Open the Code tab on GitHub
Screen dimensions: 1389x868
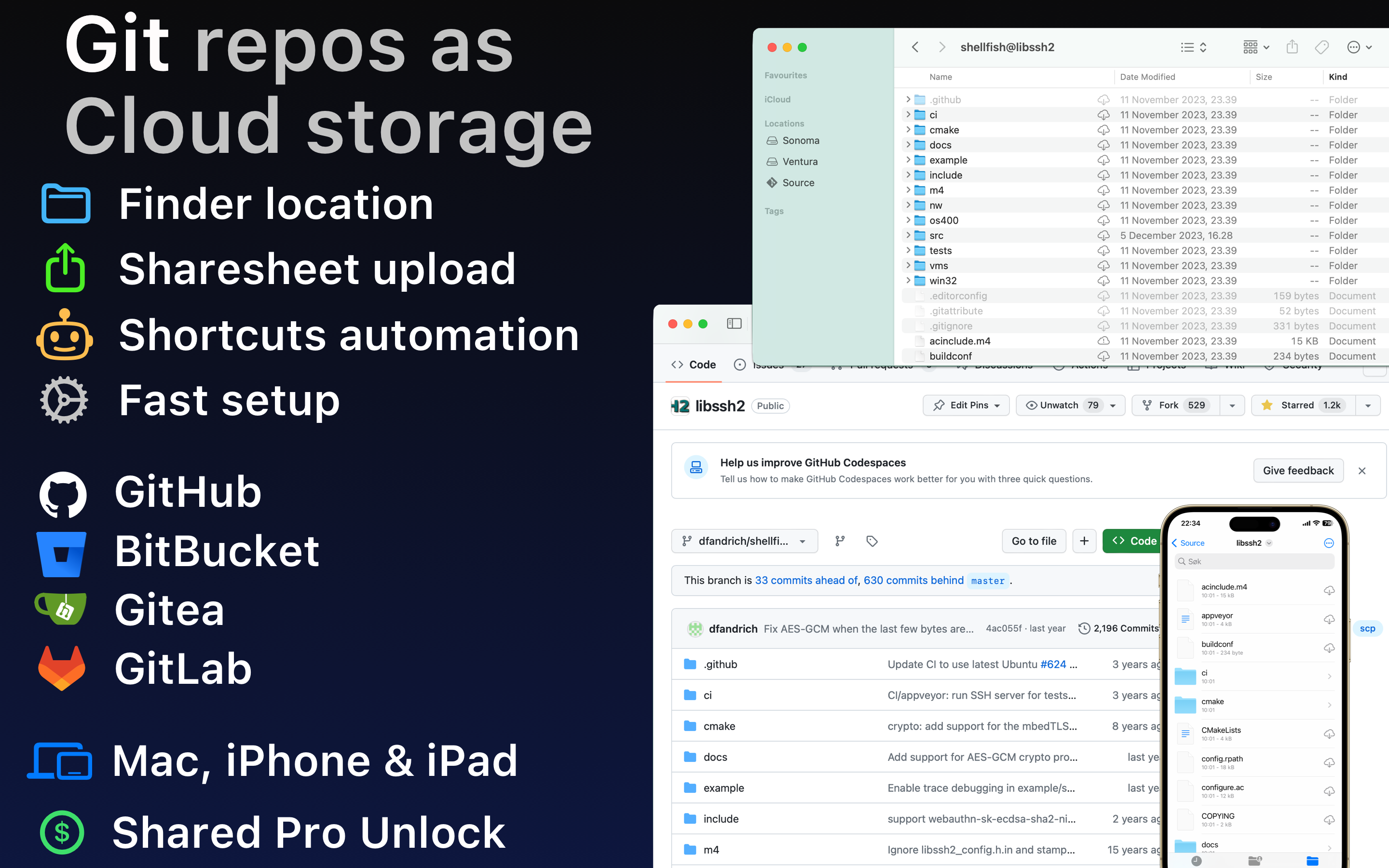[694, 365]
